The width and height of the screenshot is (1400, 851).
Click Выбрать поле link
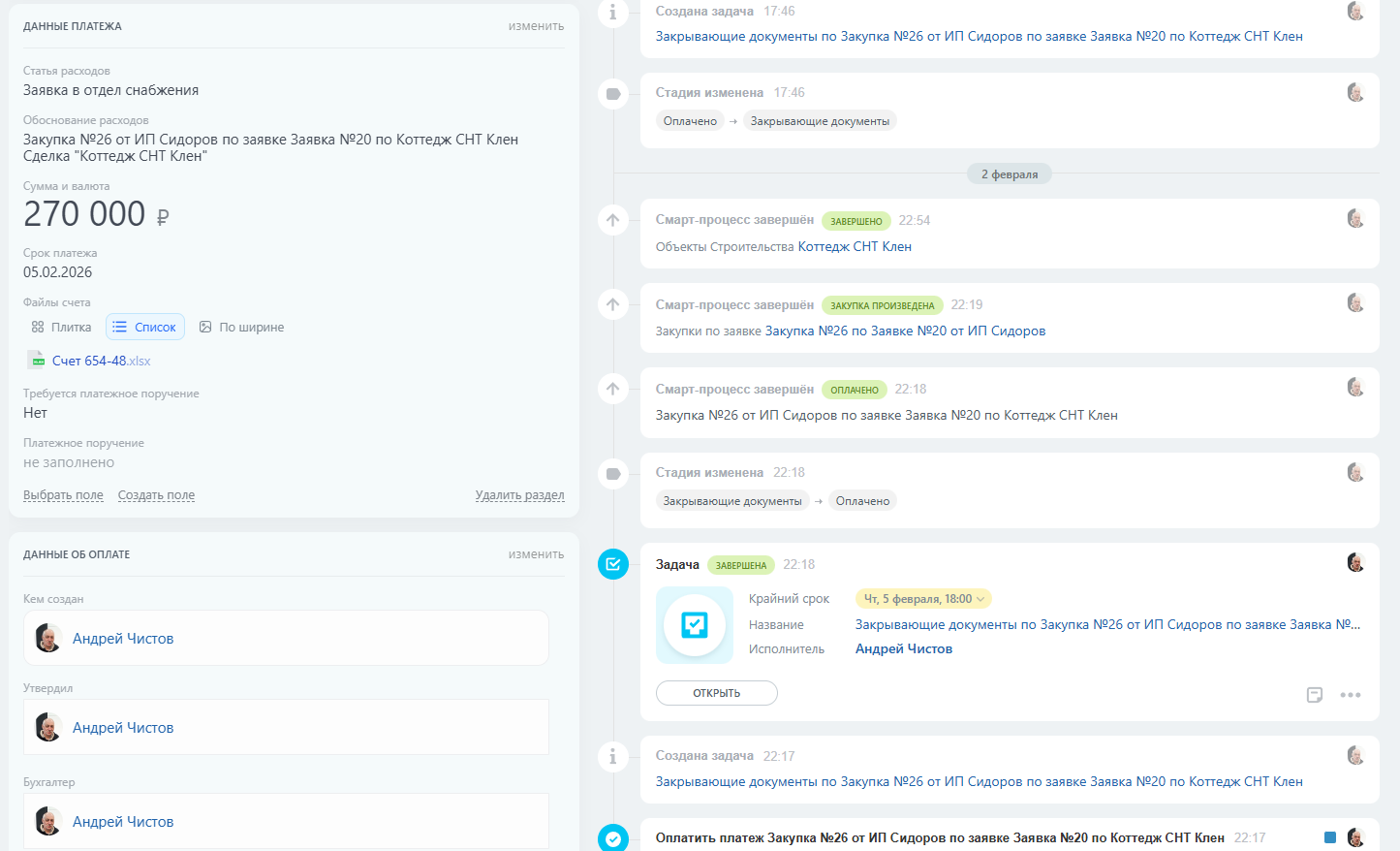click(63, 495)
